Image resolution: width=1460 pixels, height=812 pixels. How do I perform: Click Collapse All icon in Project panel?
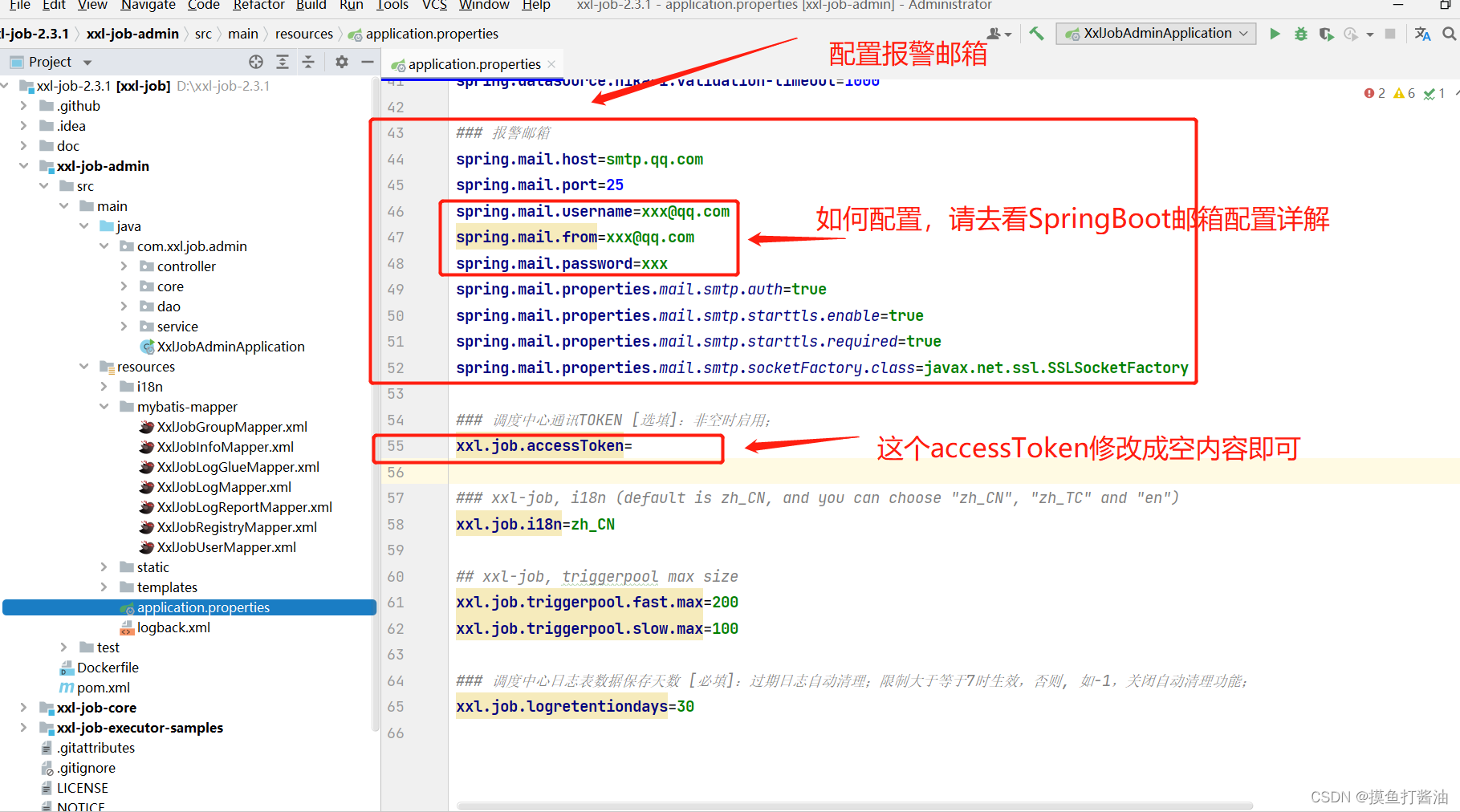(308, 62)
